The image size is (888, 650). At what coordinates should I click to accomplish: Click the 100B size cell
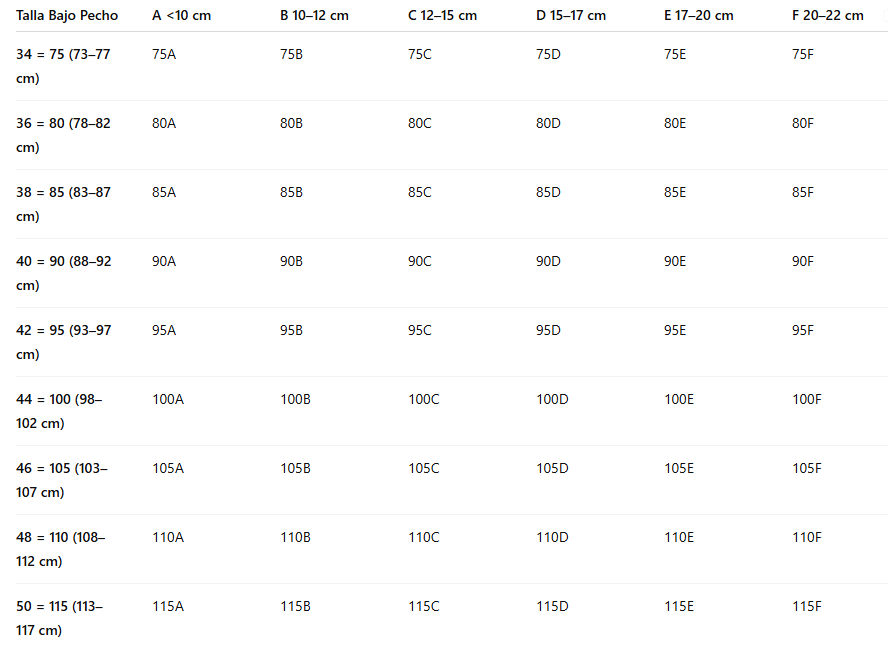tap(295, 399)
